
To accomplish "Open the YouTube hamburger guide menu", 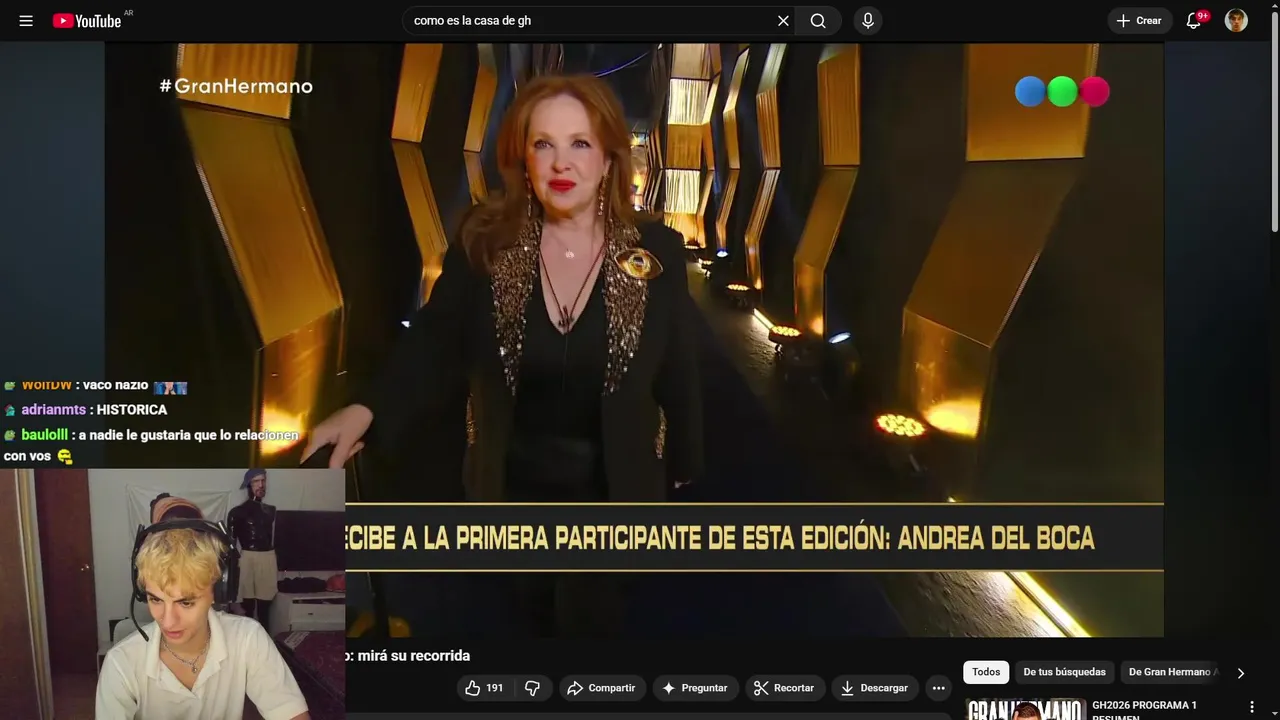I will click(x=26, y=21).
